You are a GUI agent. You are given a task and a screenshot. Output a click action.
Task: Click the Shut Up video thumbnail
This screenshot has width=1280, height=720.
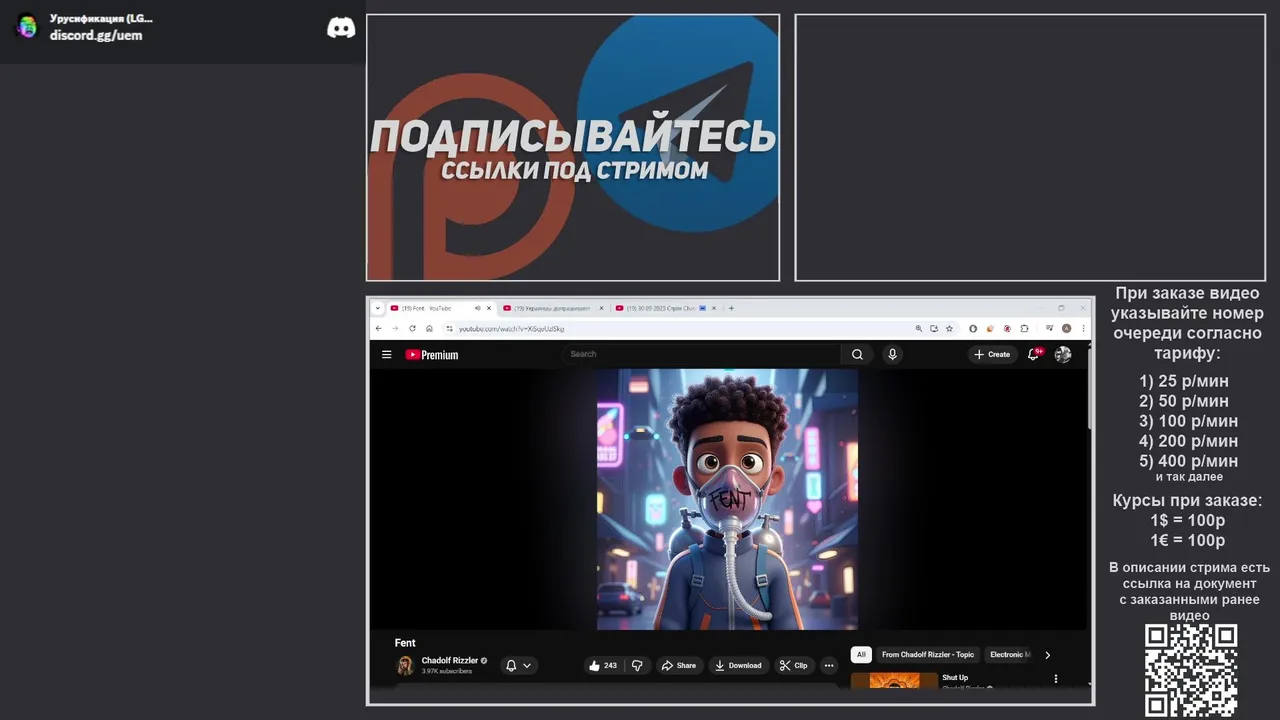click(894, 680)
